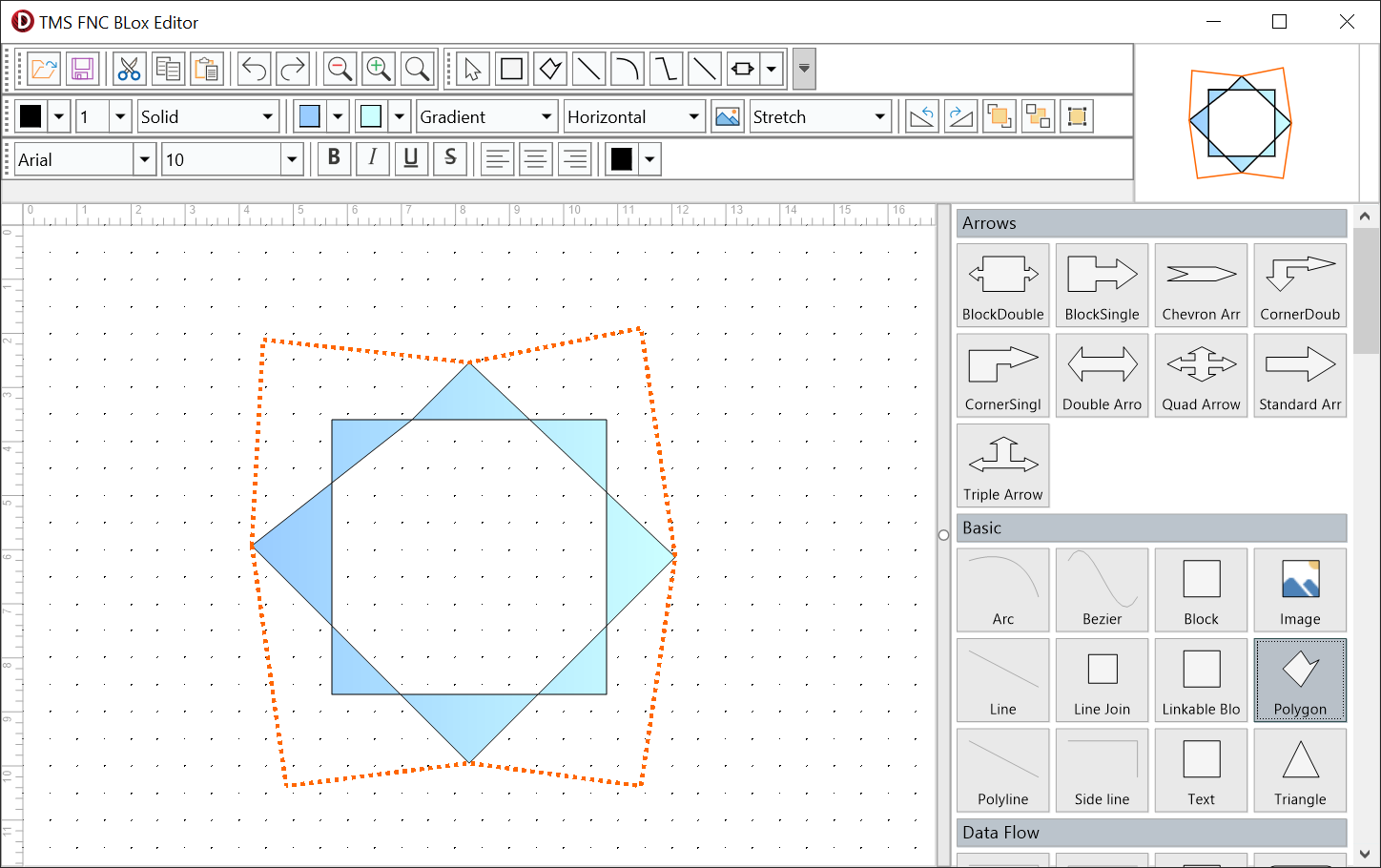Undo the last action
1381x868 pixels.
pyautogui.click(x=254, y=69)
